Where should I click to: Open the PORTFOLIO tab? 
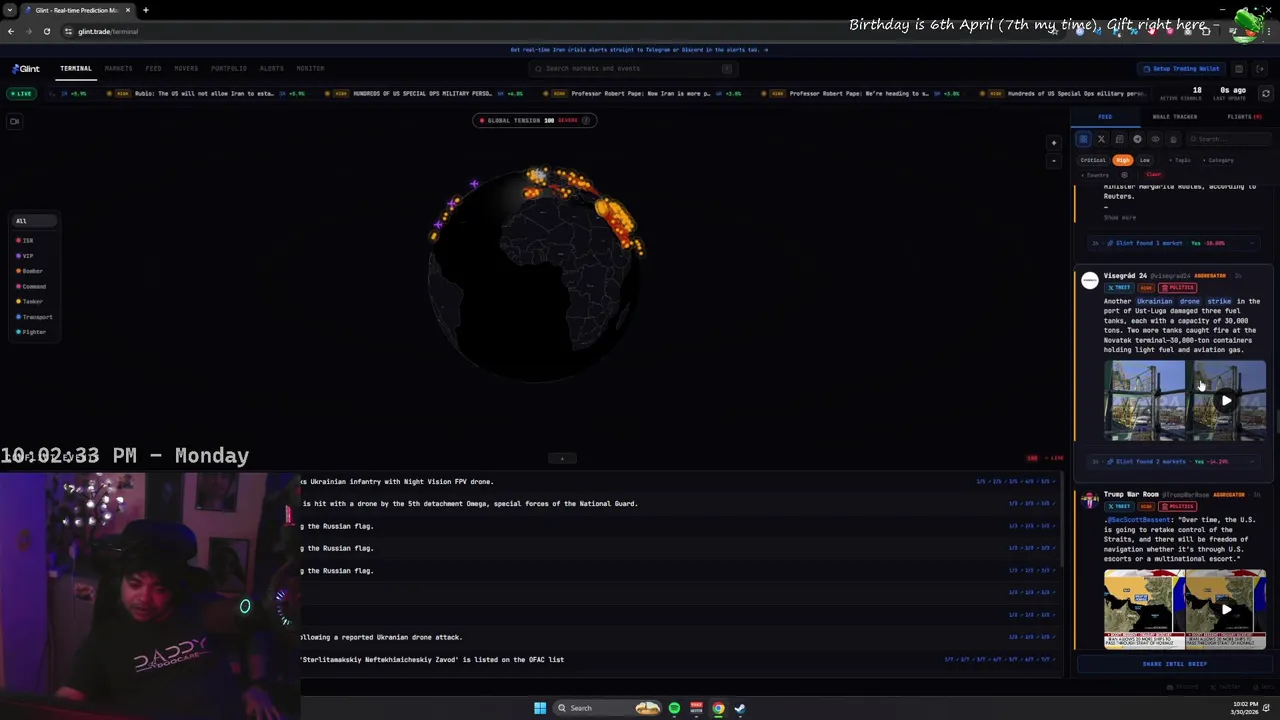pos(229,68)
